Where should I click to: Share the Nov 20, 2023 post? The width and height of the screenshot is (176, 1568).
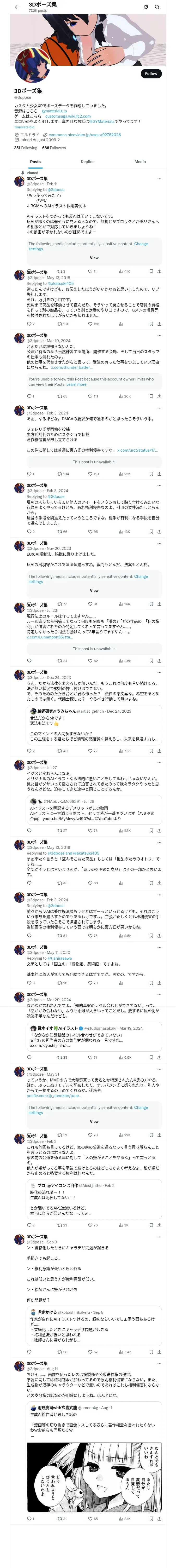(159, 604)
